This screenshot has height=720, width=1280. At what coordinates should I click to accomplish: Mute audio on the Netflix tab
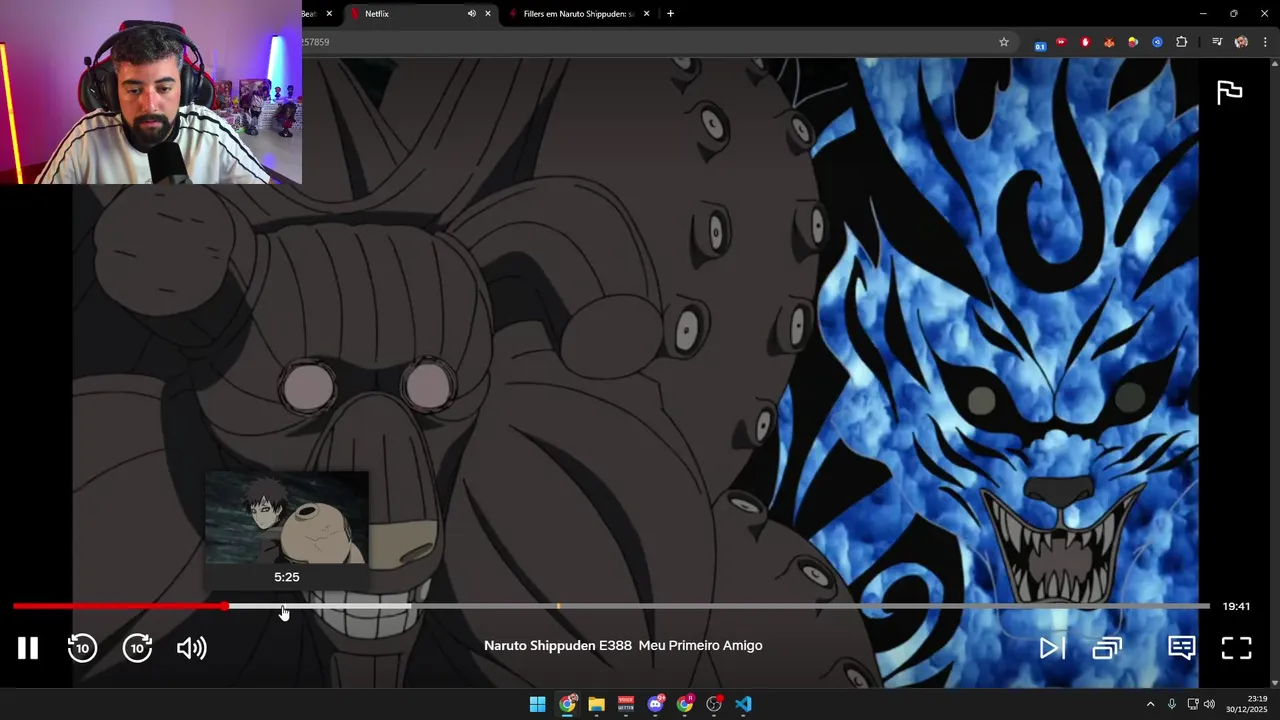pyautogui.click(x=471, y=14)
